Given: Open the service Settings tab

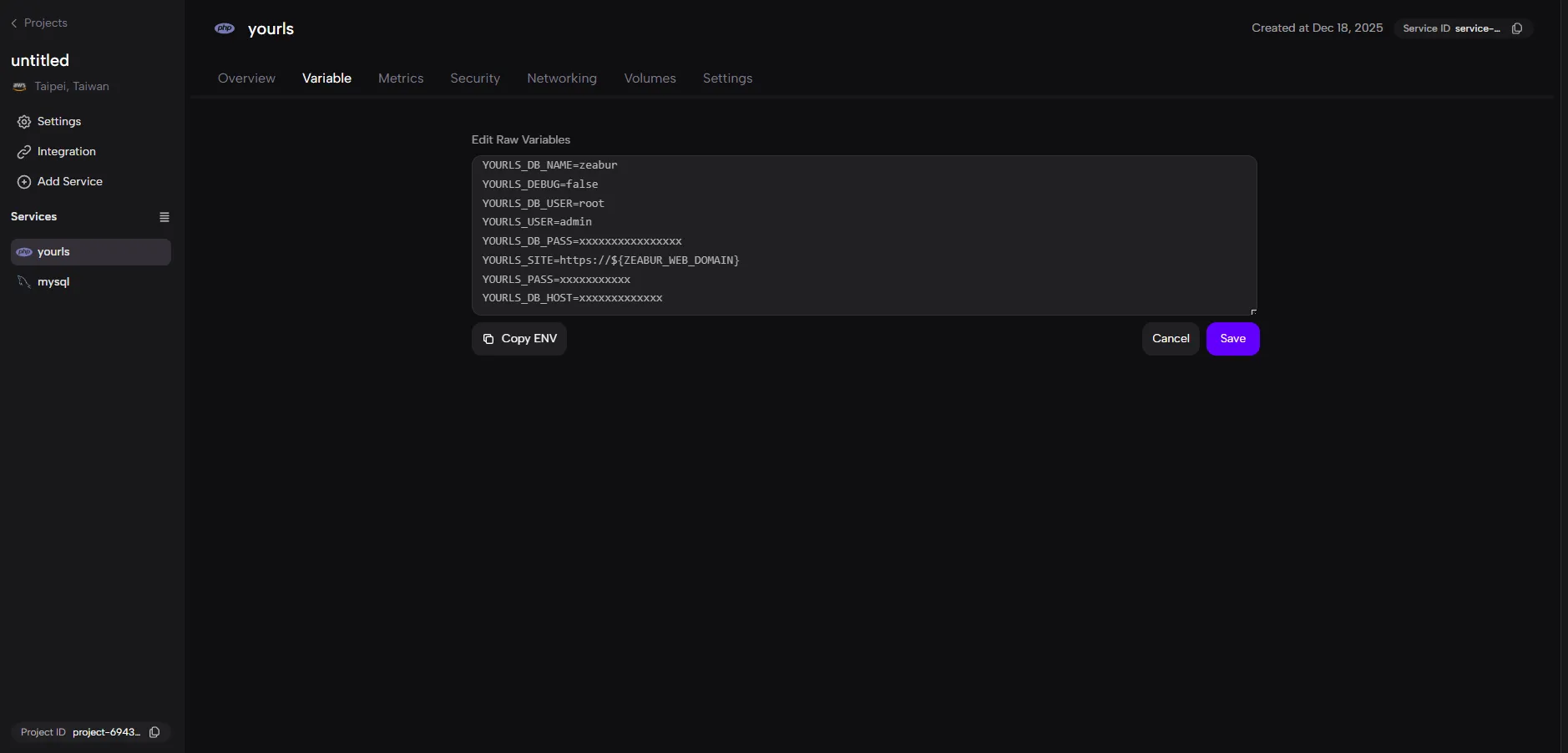Looking at the screenshot, I should (x=727, y=78).
